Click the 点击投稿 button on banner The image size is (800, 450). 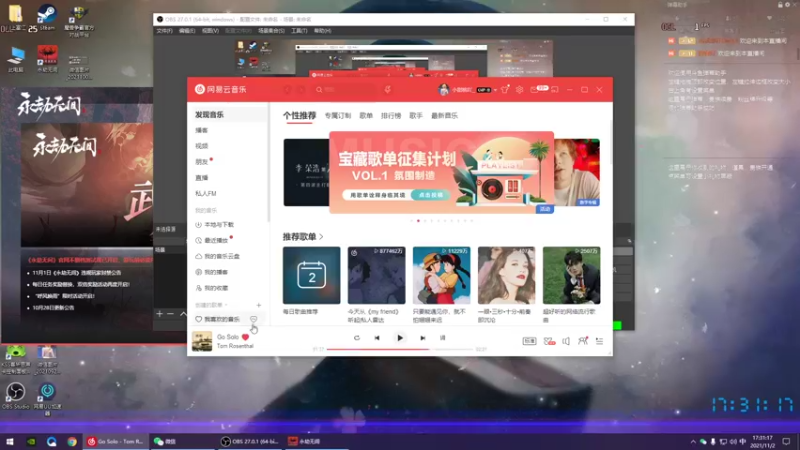point(431,195)
